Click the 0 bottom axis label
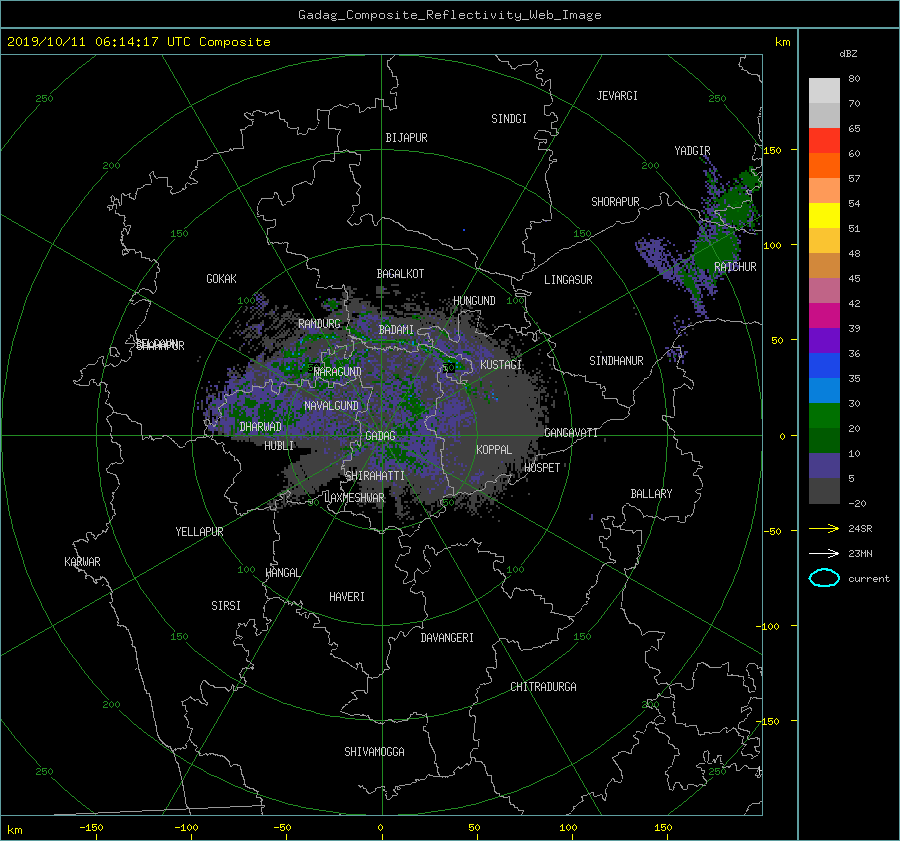Image resolution: width=900 pixels, height=841 pixels. tap(380, 828)
